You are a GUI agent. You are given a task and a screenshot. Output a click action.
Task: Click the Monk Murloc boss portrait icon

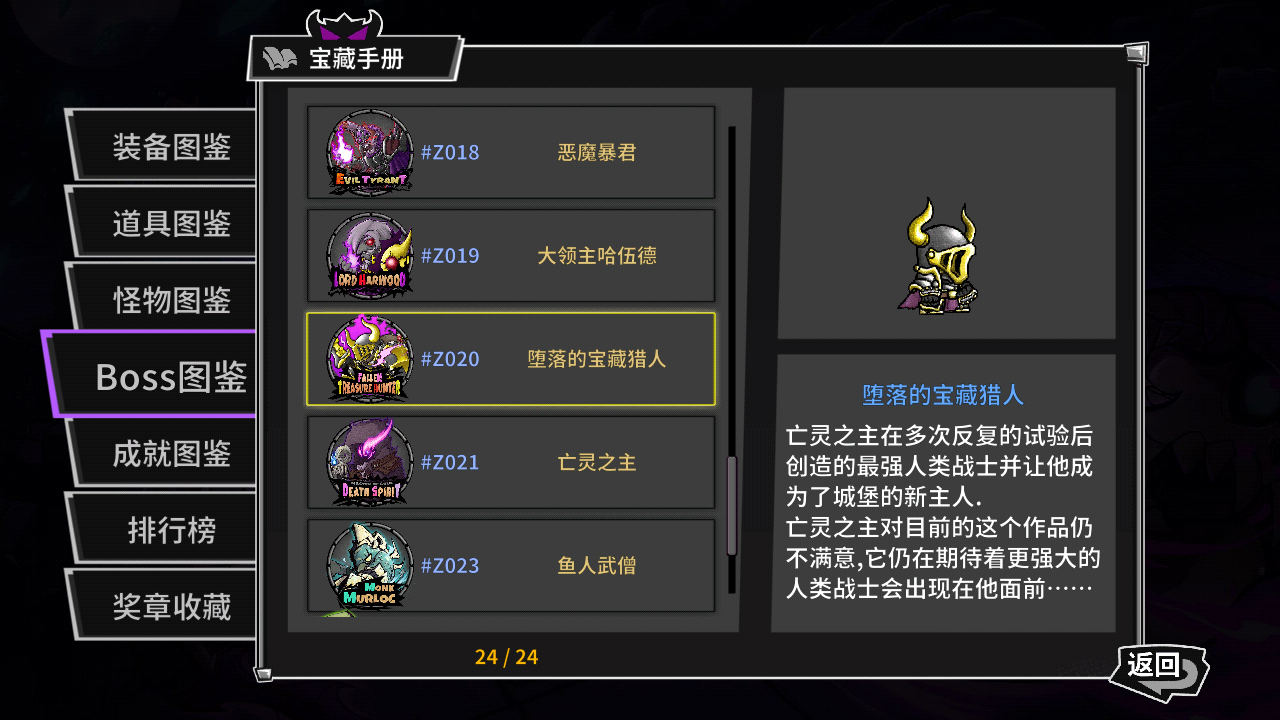click(x=370, y=565)
